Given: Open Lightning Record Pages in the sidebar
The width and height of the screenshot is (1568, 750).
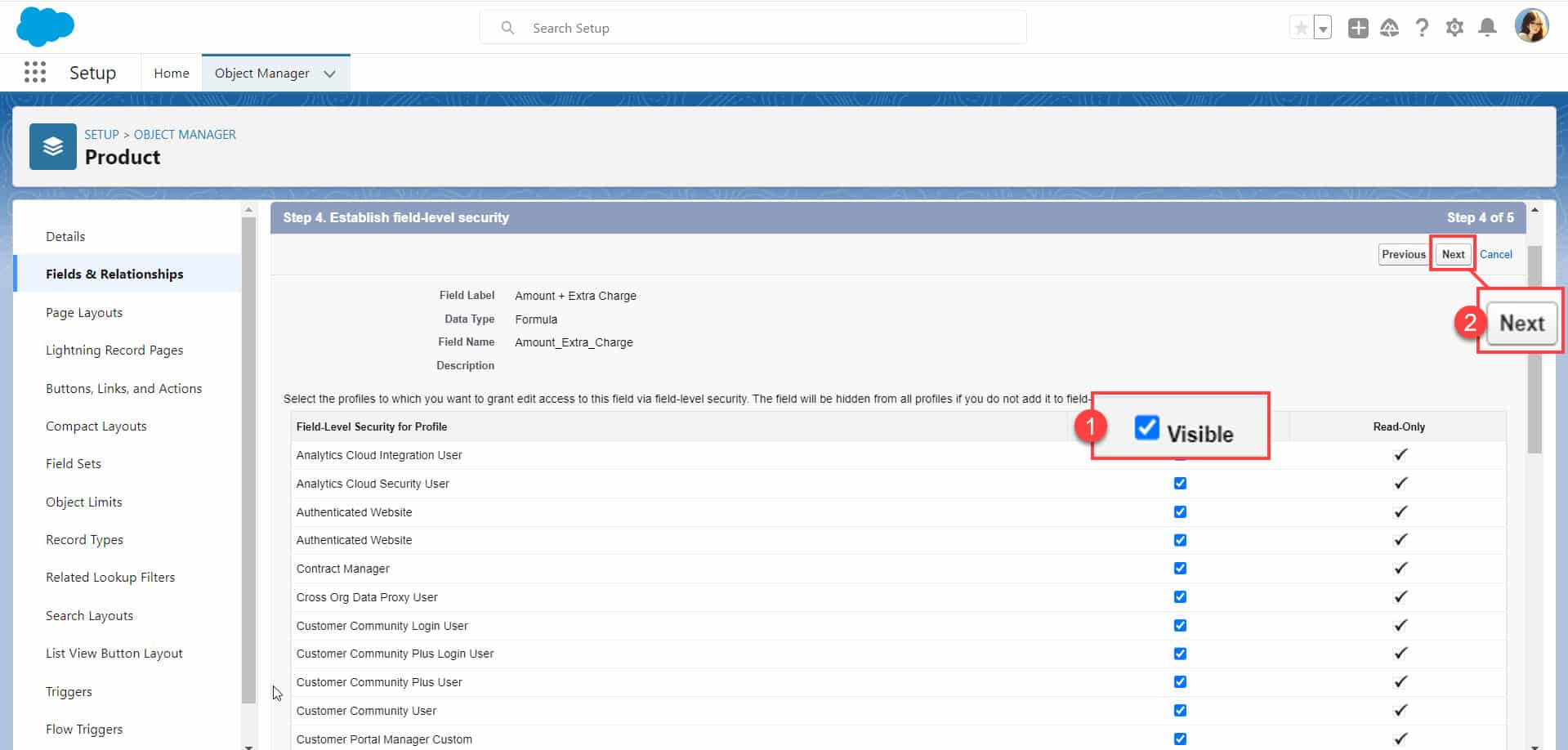Looking at the screenshot, I should [114, 350].
